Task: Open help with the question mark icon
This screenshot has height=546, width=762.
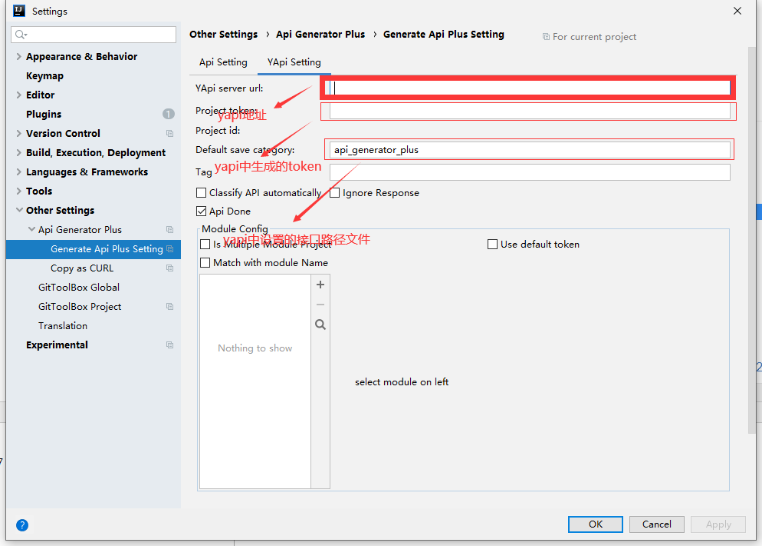Action: (22, 525)
